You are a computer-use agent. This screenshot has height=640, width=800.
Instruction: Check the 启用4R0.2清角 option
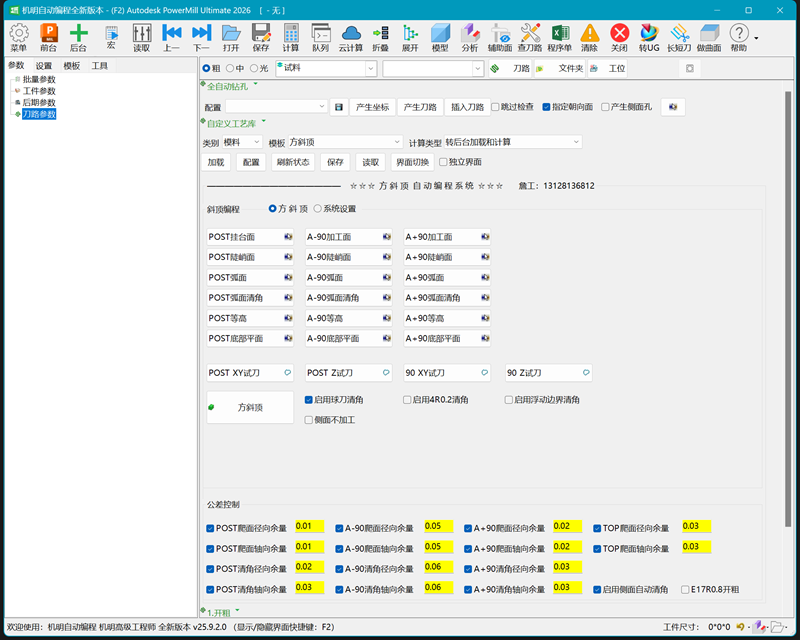408,400
